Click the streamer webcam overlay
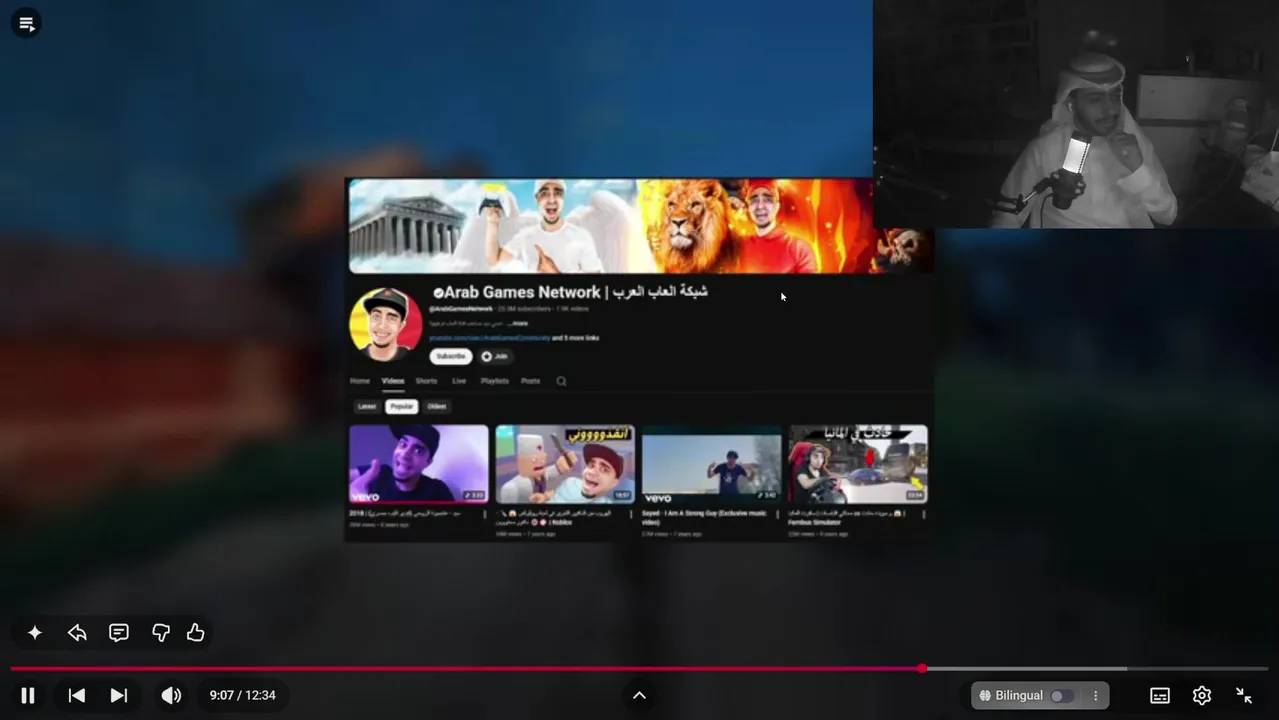 (1076, 114)
